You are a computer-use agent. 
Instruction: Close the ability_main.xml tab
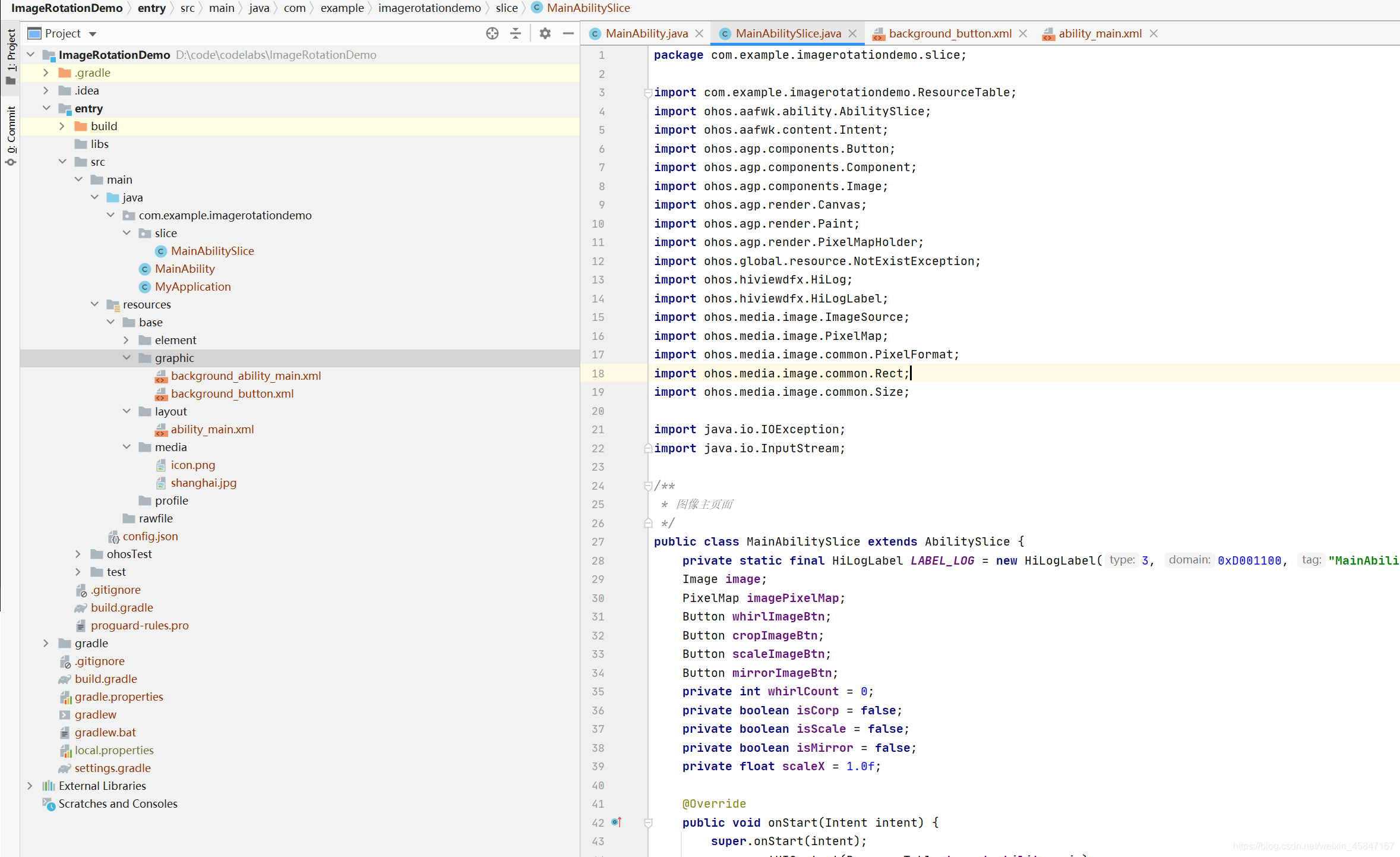click(1154, 33)
